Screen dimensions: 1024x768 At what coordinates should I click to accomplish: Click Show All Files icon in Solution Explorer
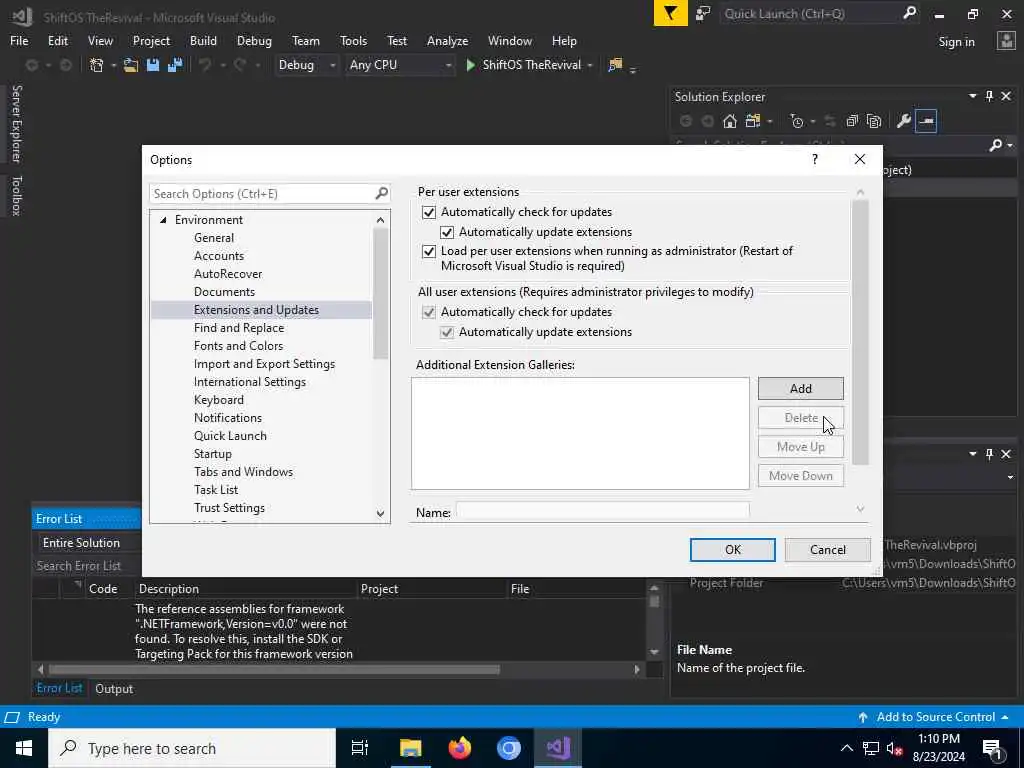coord(874,121)
